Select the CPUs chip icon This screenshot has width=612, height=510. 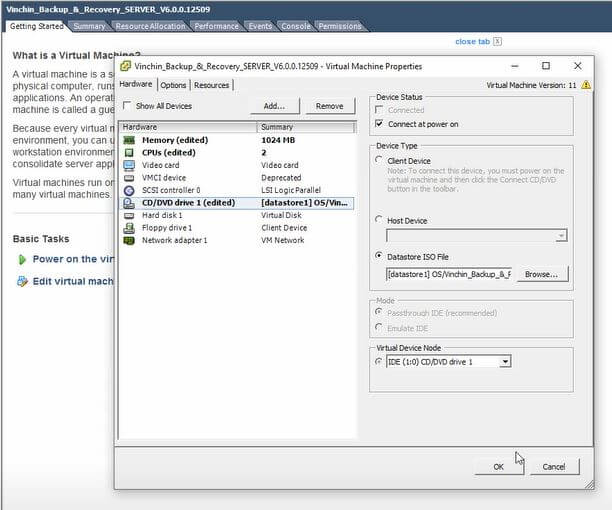(x=129, y=153)
